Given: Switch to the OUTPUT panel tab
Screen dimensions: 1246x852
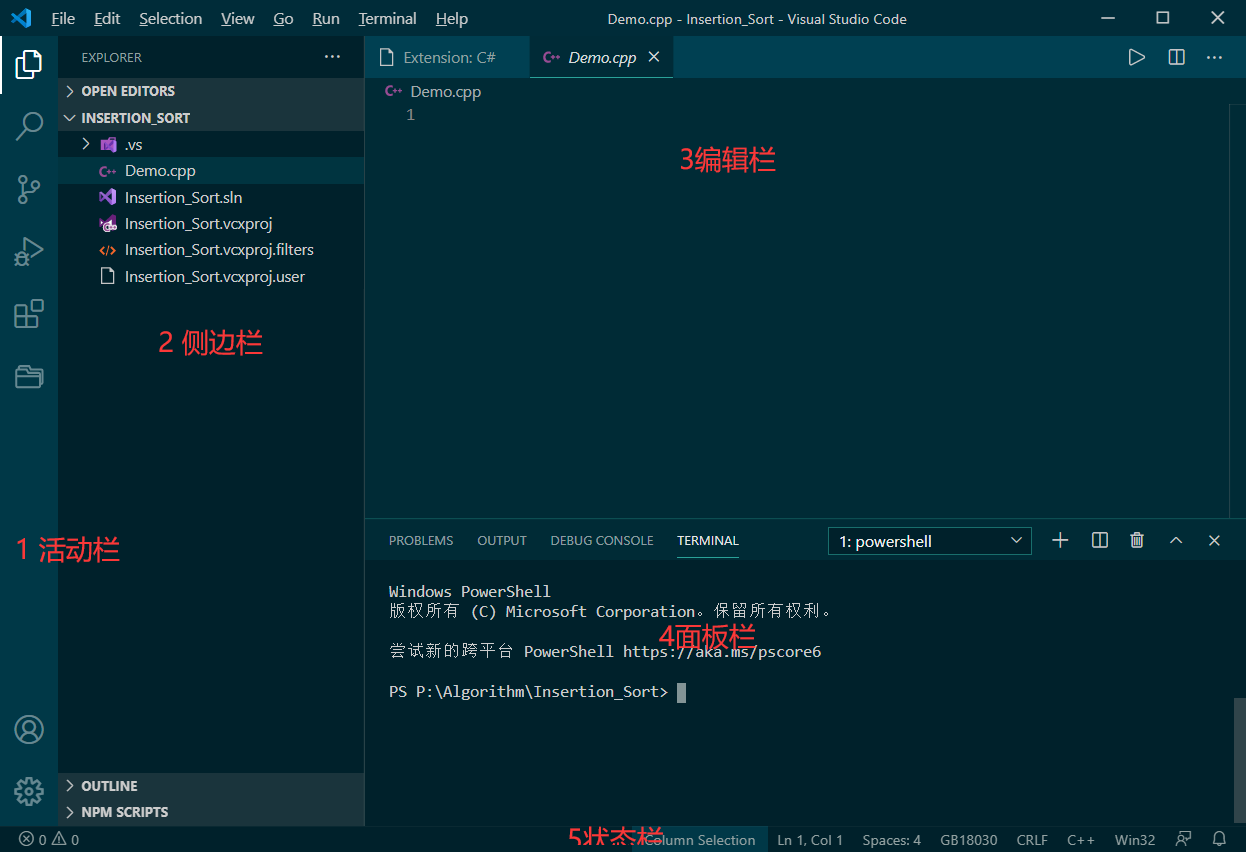Looking at the screenshot, I should coord(502,540).
